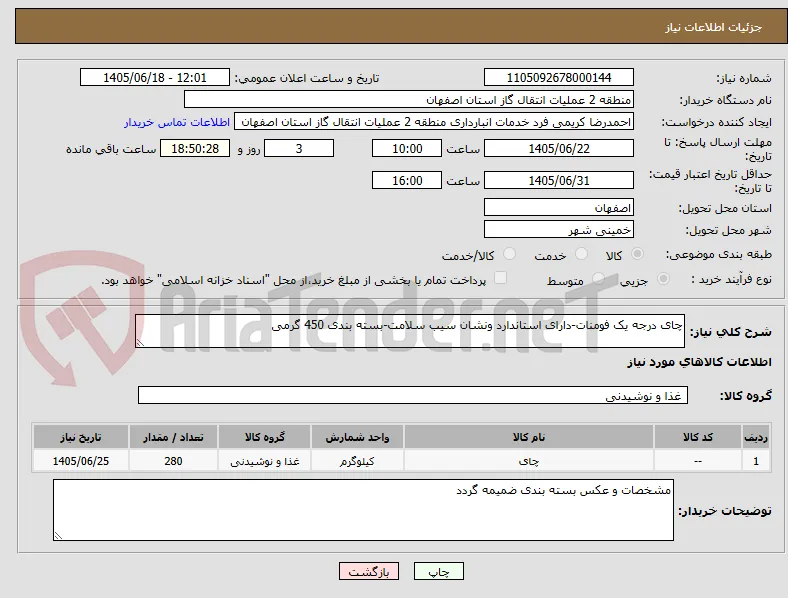
Task: Click the شرح کلی نیاز description textarea
Action: 410,331
